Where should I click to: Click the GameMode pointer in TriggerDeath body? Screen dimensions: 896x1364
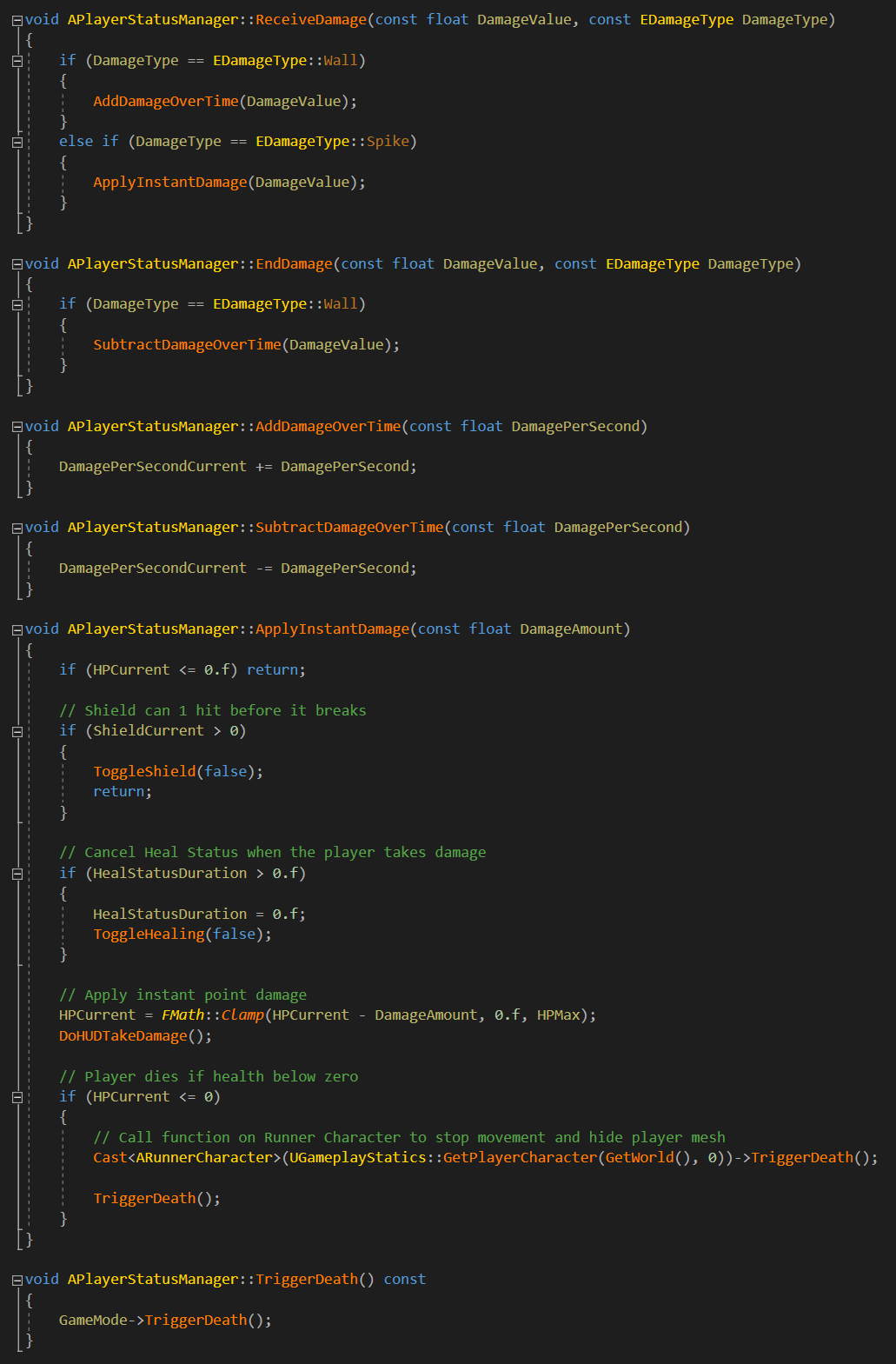(93, 1321)
